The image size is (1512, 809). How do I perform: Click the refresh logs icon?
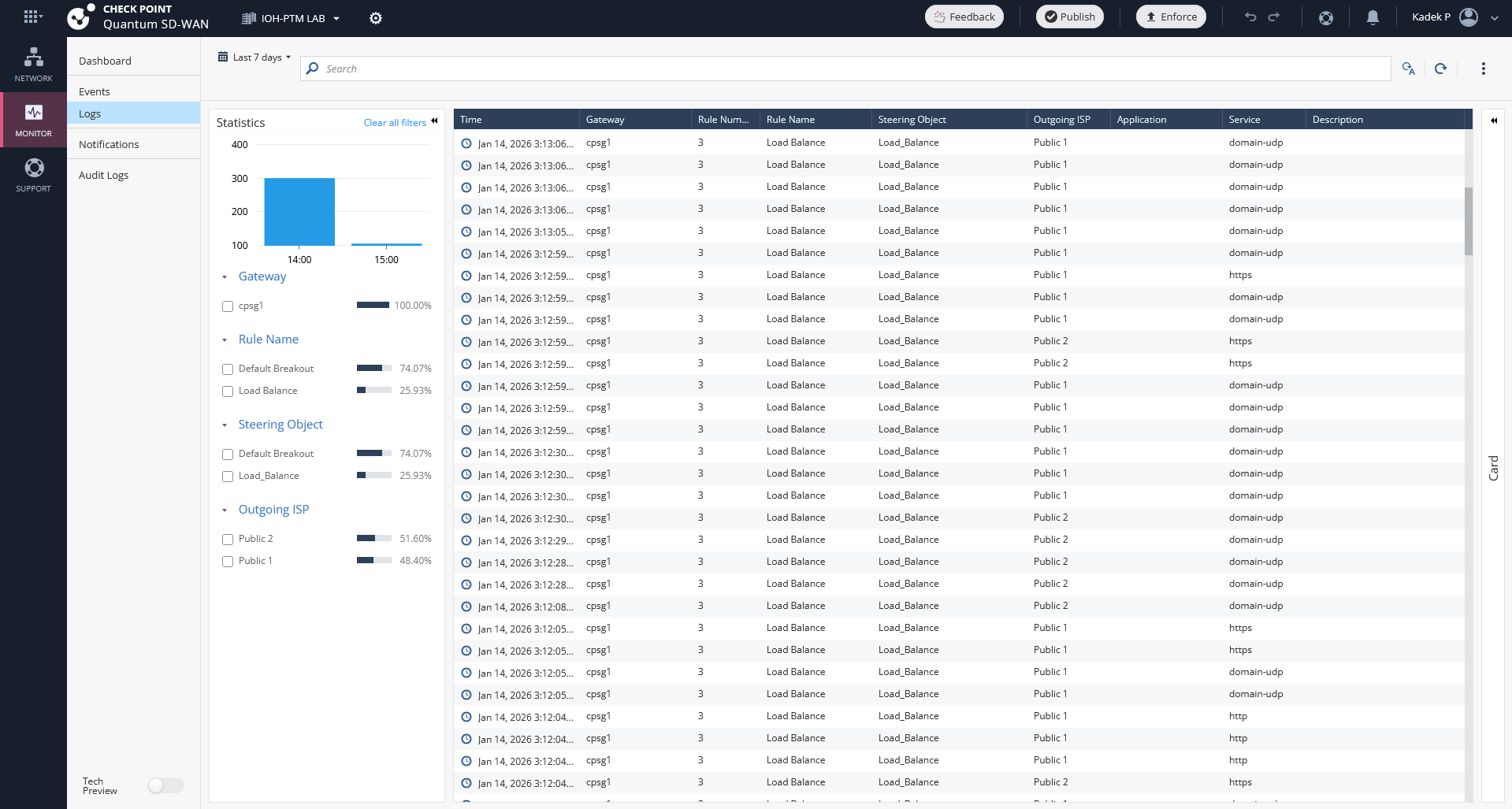coord(1440,69)
